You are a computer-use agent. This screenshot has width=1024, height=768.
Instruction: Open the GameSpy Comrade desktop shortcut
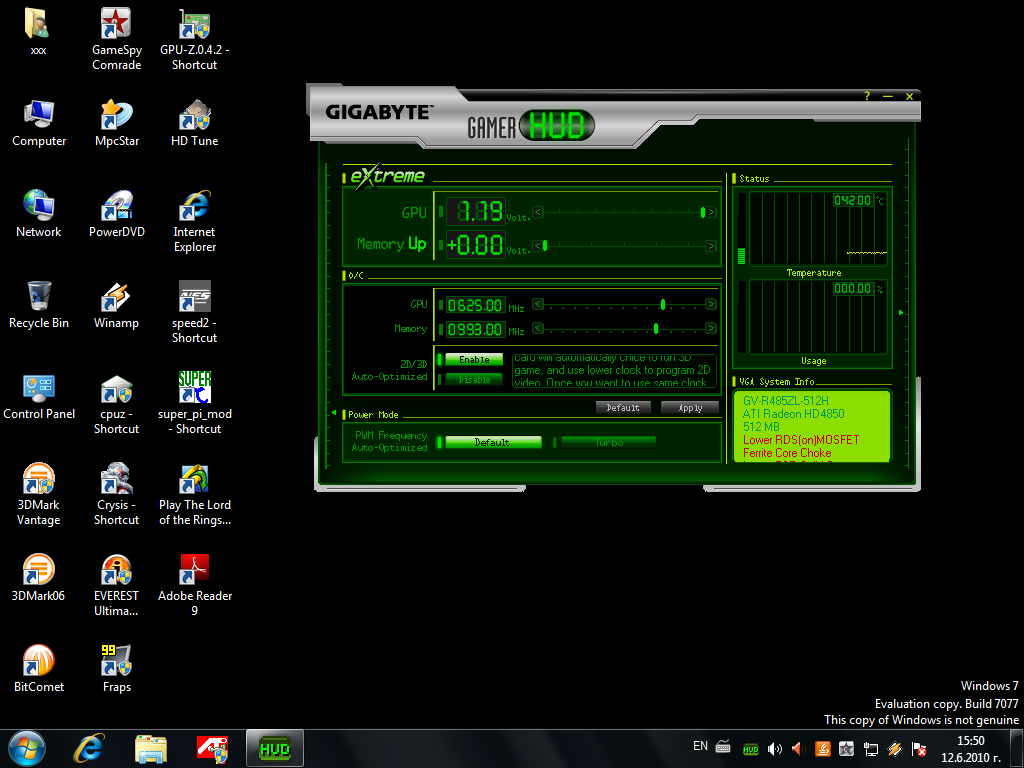tap(116, 39)
